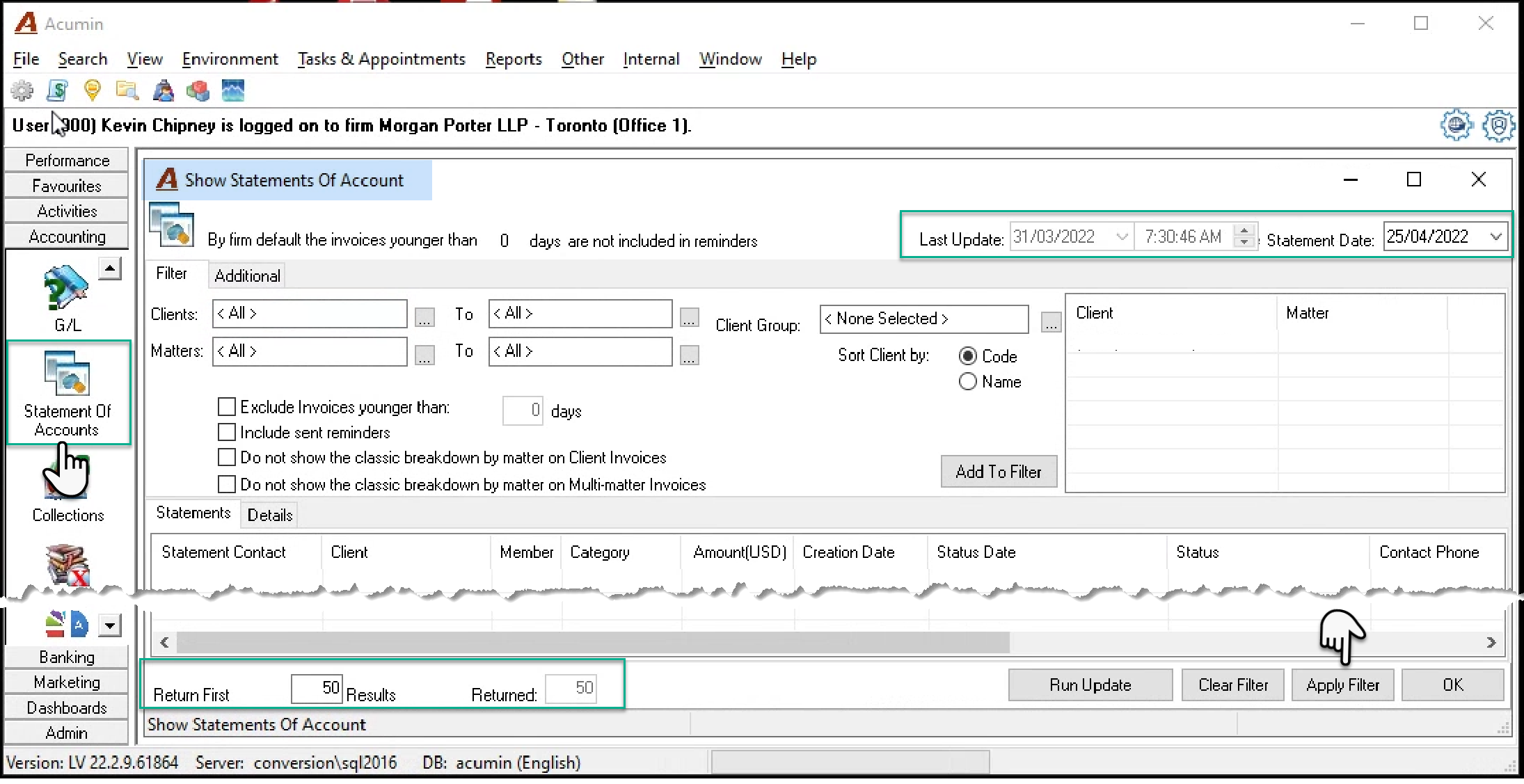
Task: Browse the Clients from-field ellipsis button
Action: (424, 317)
